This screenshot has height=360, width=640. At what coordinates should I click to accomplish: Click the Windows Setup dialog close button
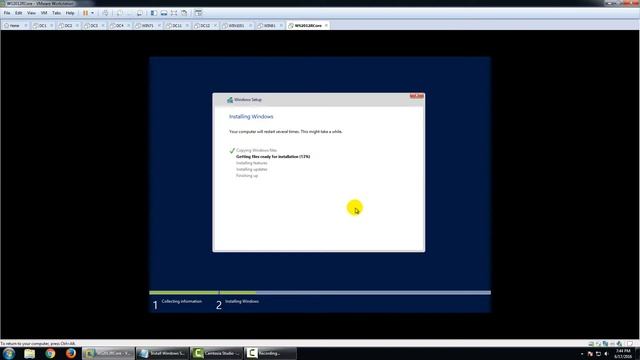click(x=417, y=96)
